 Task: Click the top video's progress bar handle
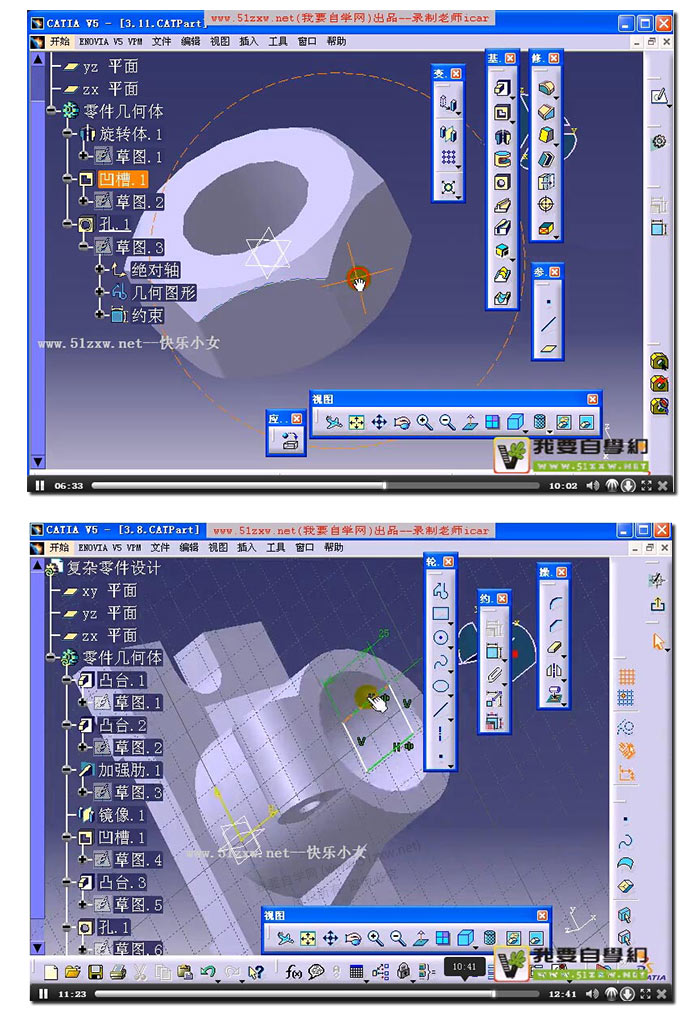384,485
